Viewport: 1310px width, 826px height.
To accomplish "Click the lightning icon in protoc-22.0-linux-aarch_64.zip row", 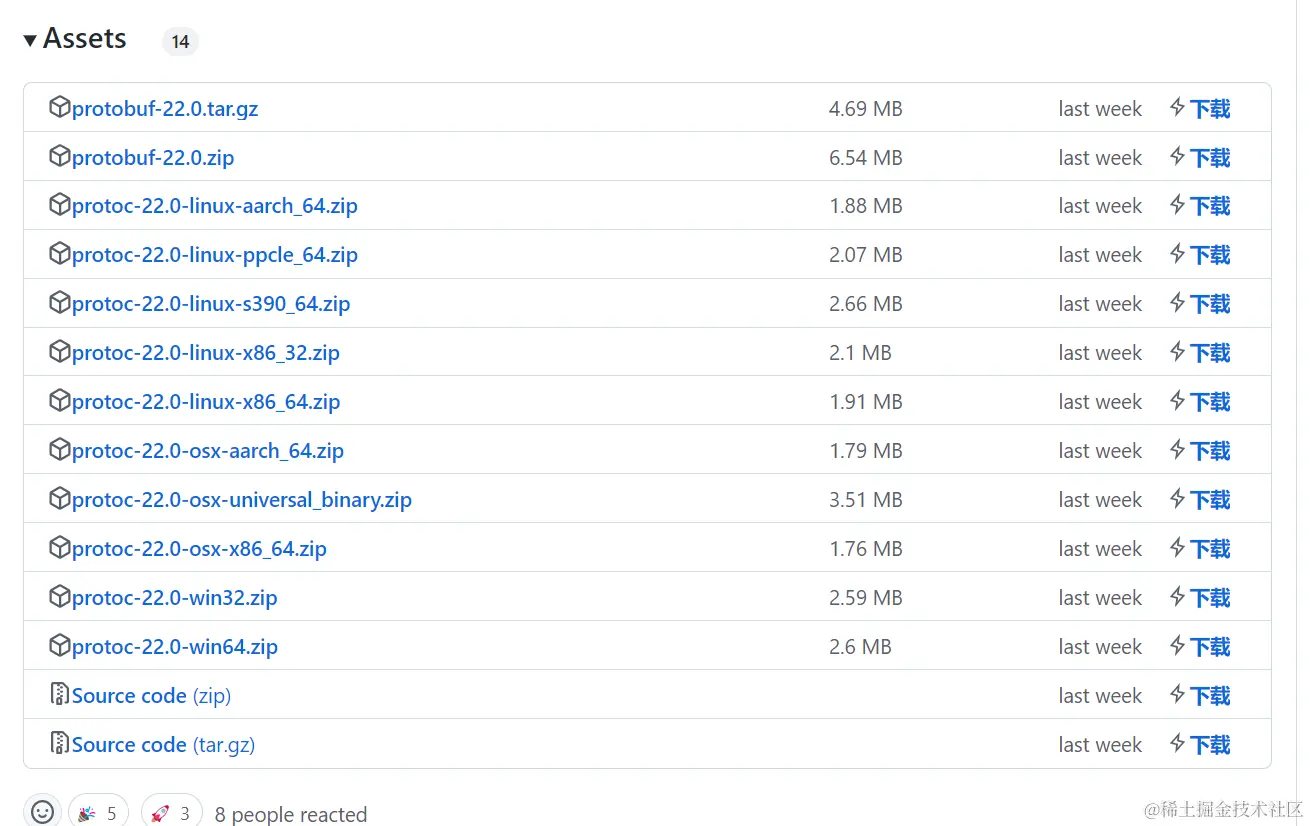I will point(1178,205).
